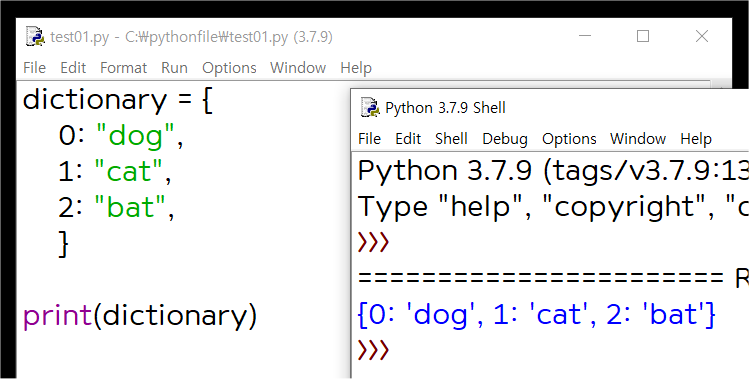Open Shell menu in Python Shell window
749x379 pixels.
(x=451, y=139)
